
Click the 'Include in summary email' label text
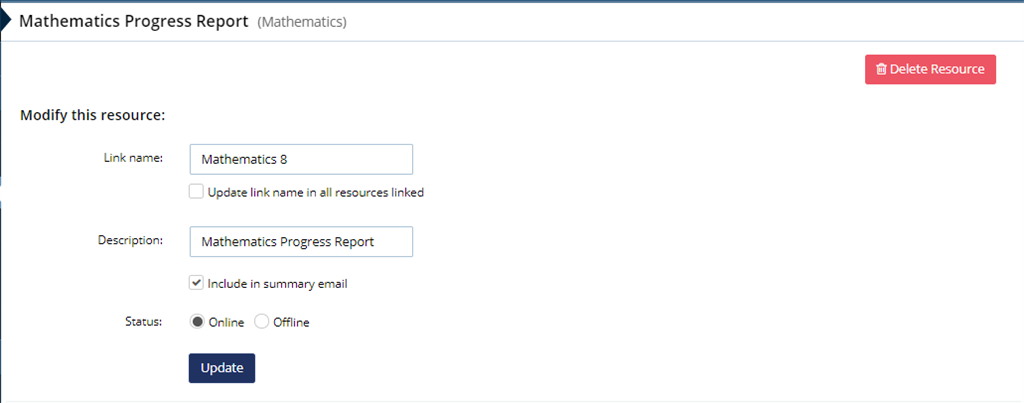278,284
